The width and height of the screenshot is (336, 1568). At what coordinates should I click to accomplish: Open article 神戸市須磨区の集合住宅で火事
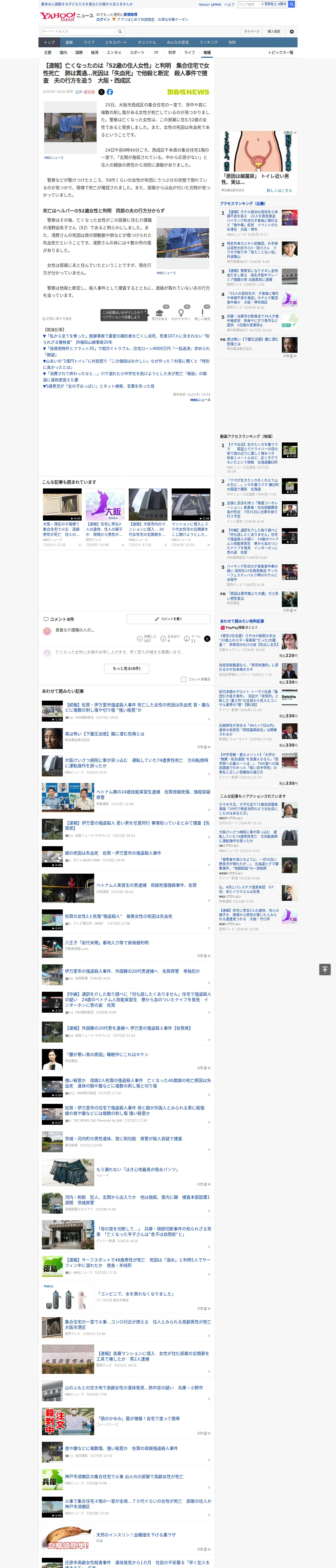pyautogui.click(x=124, y=1477)
